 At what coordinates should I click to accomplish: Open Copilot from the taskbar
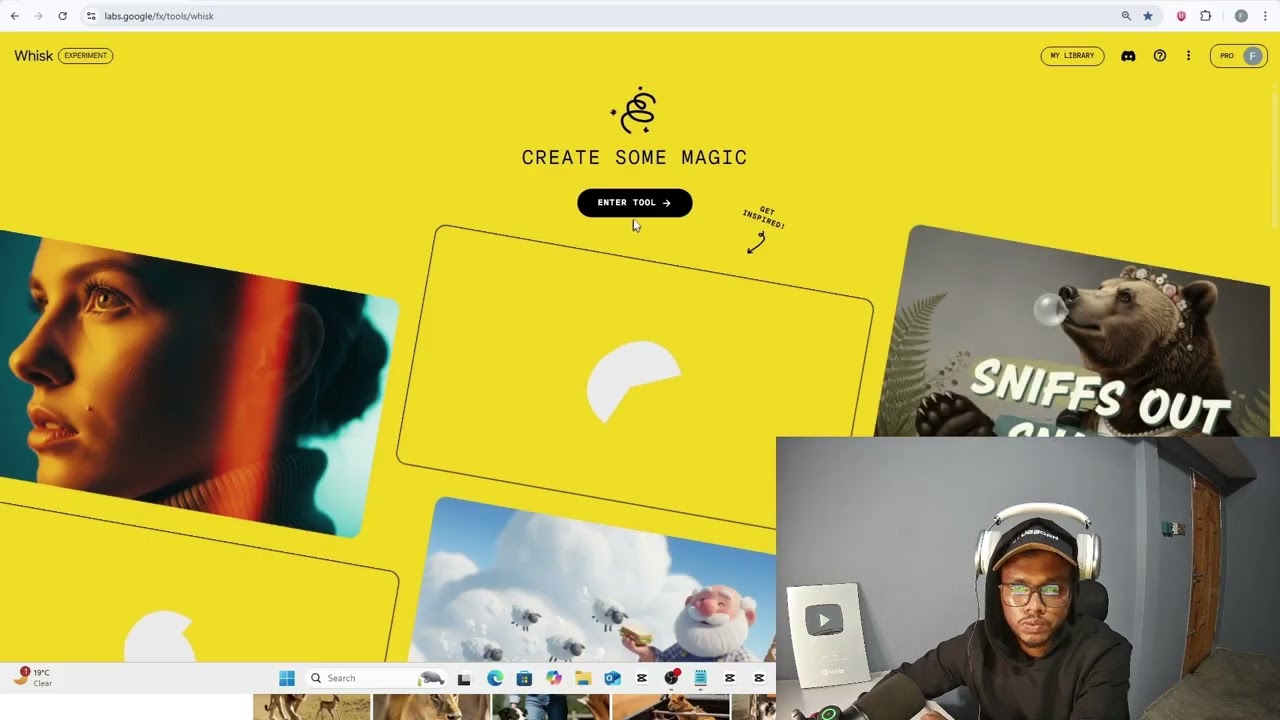pos(554,678)
